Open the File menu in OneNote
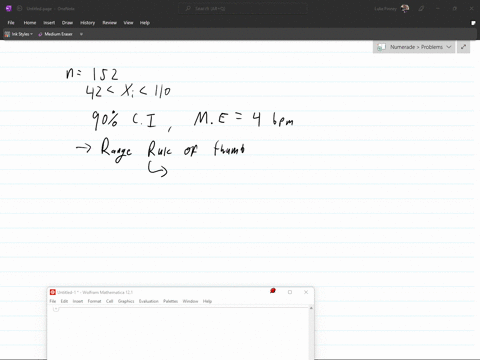 click(x=11, y=23)
